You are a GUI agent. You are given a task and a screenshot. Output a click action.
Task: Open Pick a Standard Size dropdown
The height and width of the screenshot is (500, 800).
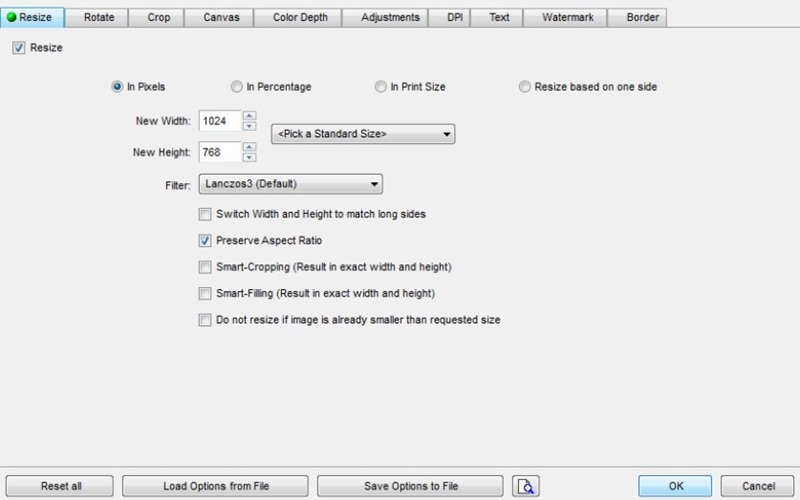point(363,134)
